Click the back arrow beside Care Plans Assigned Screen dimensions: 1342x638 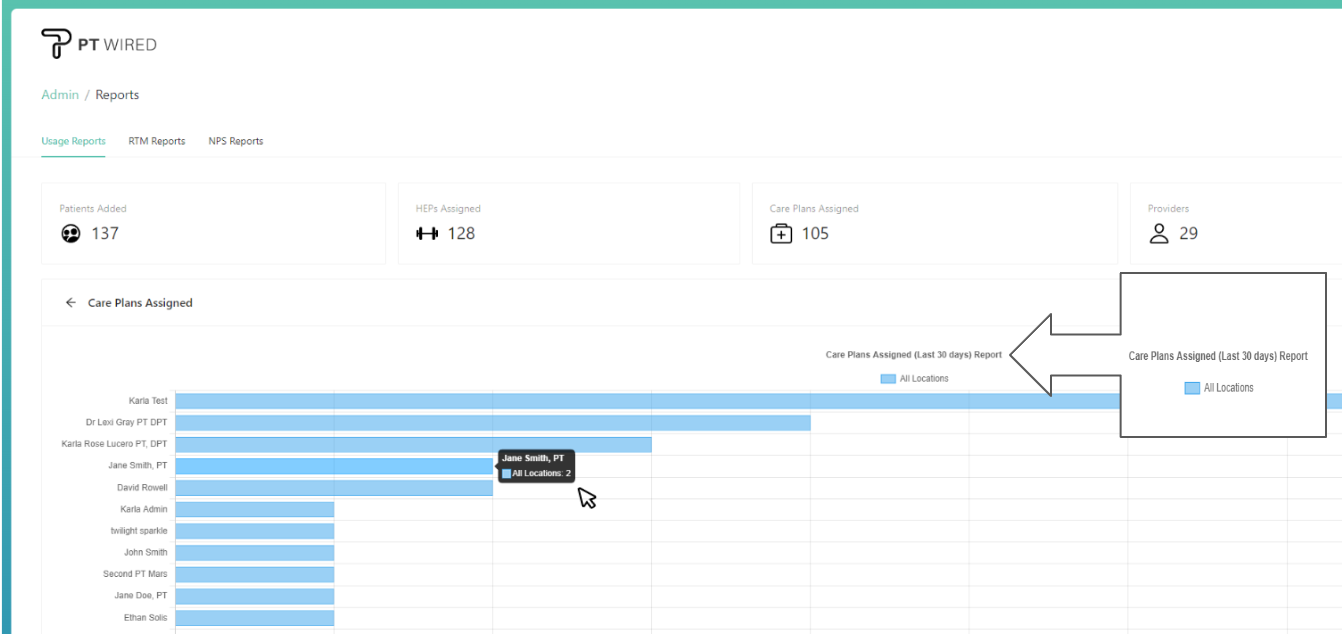coord(70,303)
